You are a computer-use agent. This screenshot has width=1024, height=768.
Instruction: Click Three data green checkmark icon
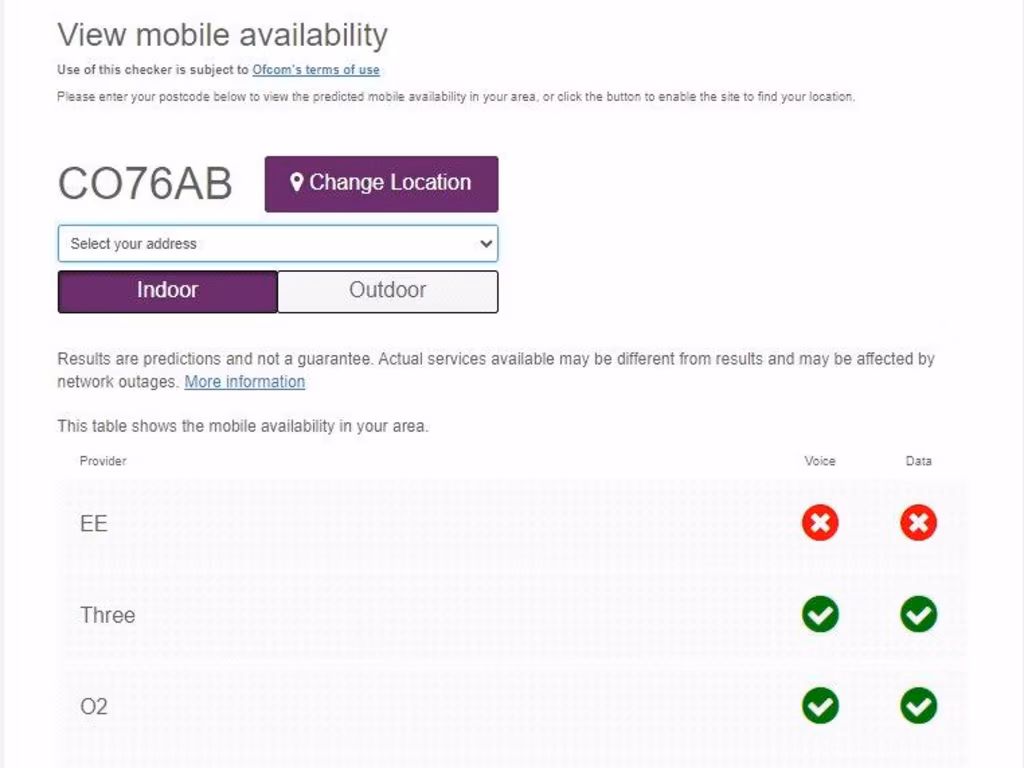pos(918,614)
